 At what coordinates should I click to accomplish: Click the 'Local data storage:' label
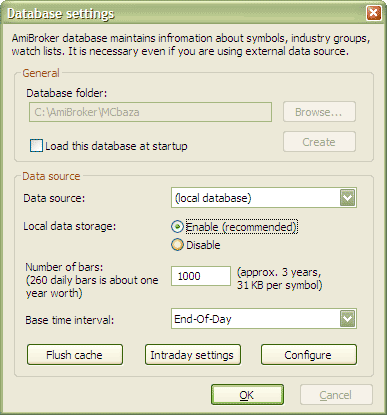click(69, 226)
